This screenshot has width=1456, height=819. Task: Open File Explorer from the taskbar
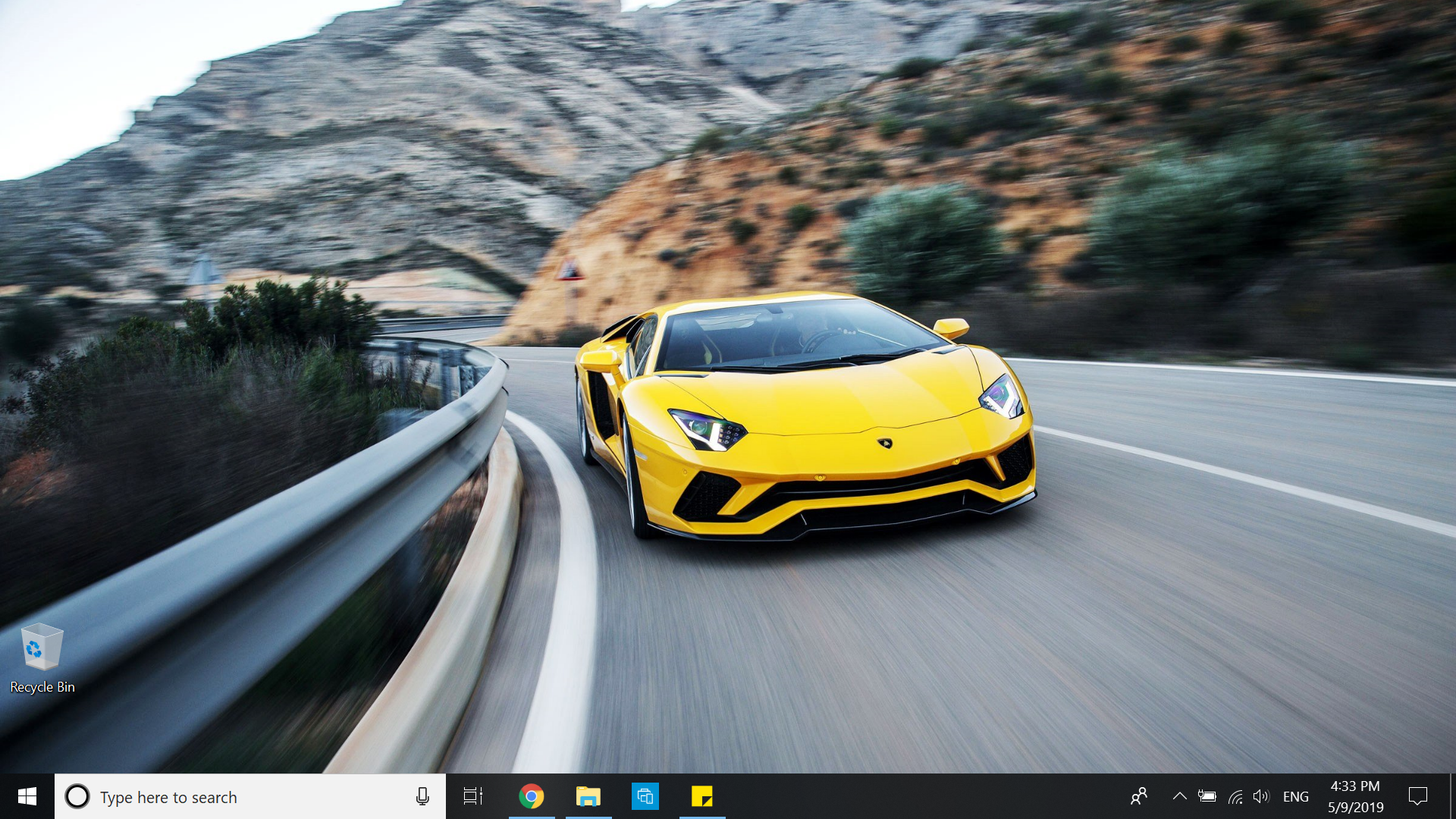click(x=588, y=796)
